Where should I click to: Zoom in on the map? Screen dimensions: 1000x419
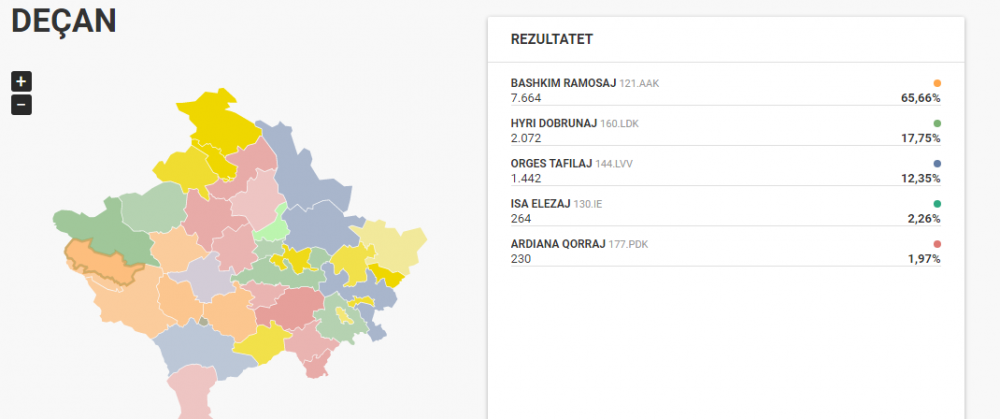point(21,82)
